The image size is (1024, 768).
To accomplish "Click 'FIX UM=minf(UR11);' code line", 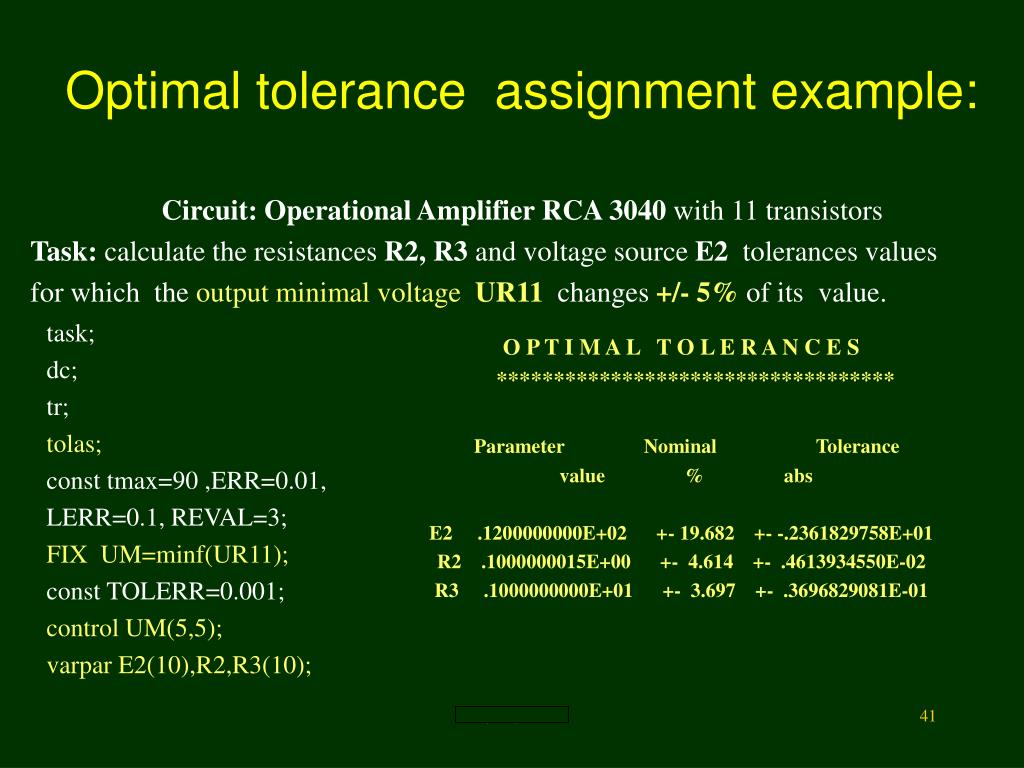I will (x=167, y=555).
